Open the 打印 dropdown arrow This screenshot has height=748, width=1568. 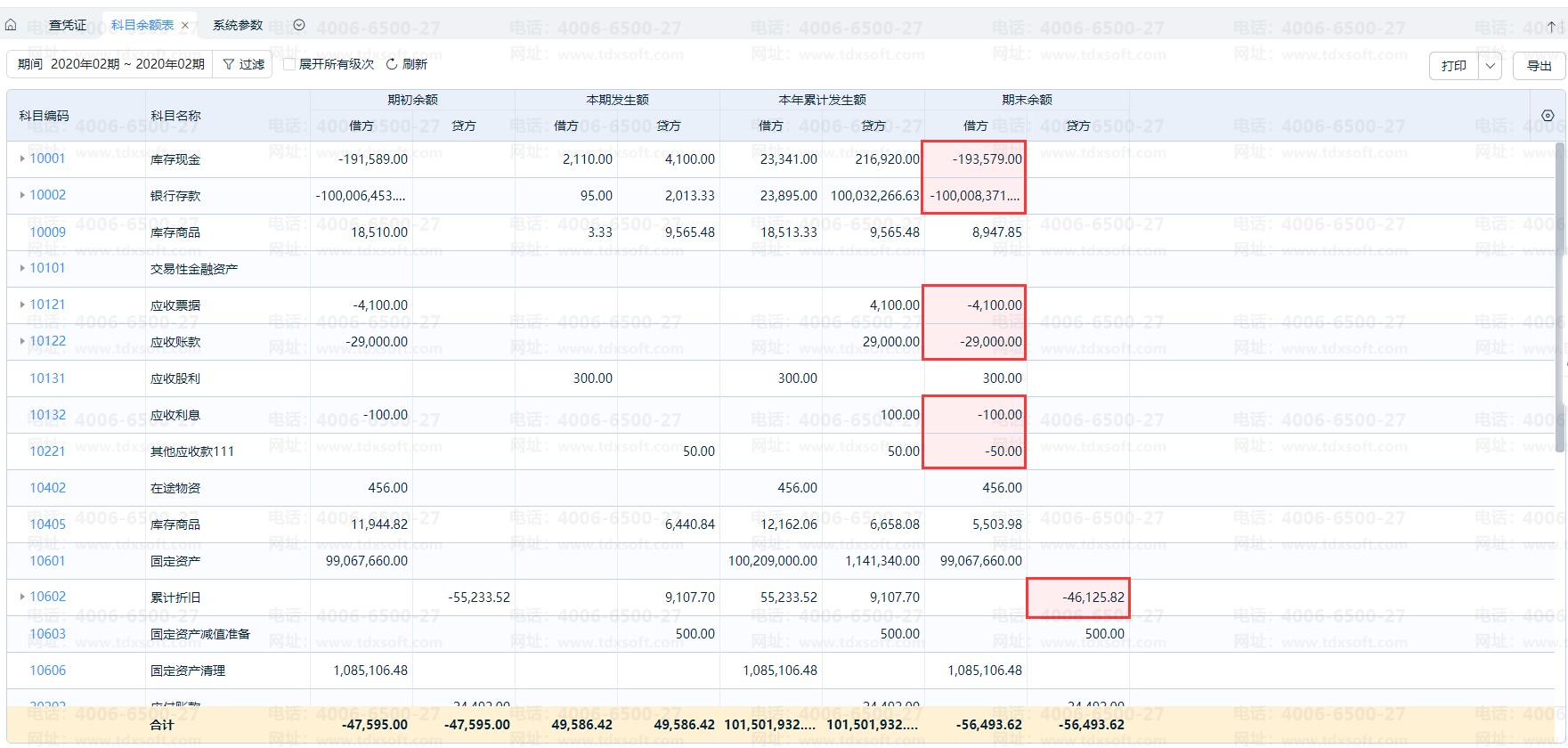1491,66
